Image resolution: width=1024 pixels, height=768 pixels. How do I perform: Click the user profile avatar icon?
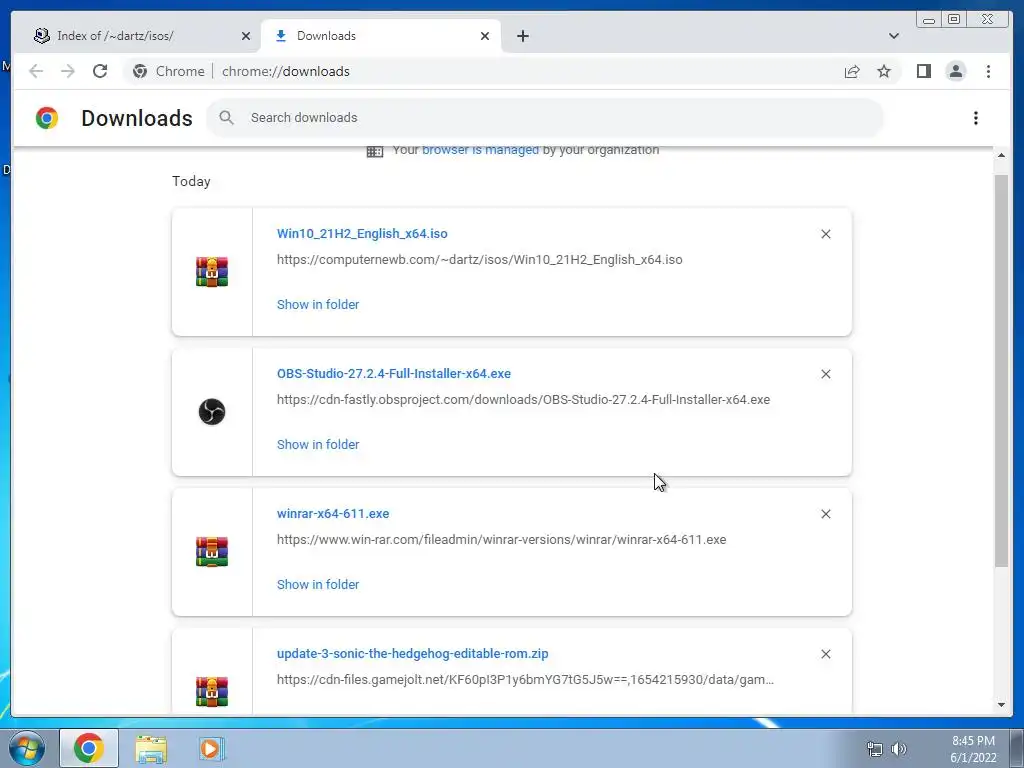pos(956,71)
